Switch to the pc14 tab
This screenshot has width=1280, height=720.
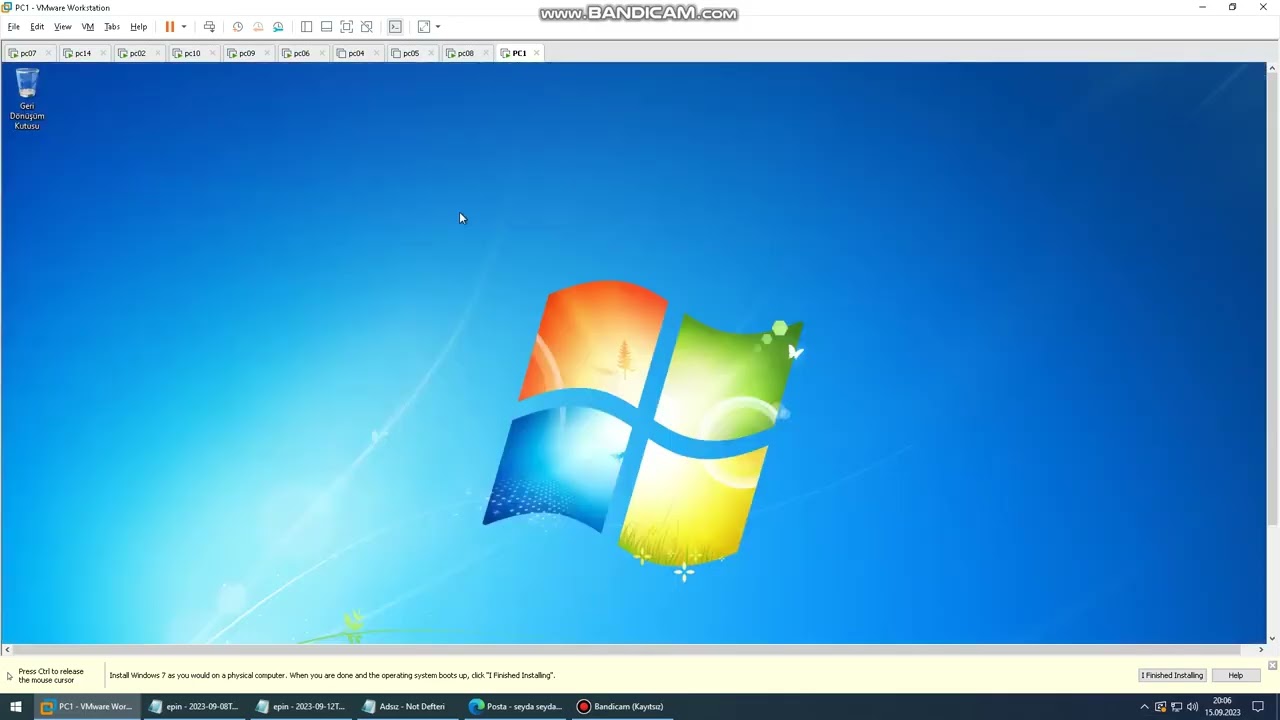click(x=83, y=53)
